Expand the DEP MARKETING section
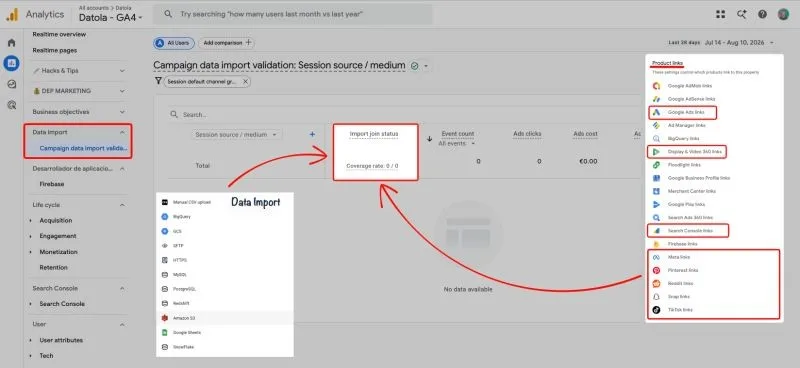The image size is (800, 368). tap(122, 91)
